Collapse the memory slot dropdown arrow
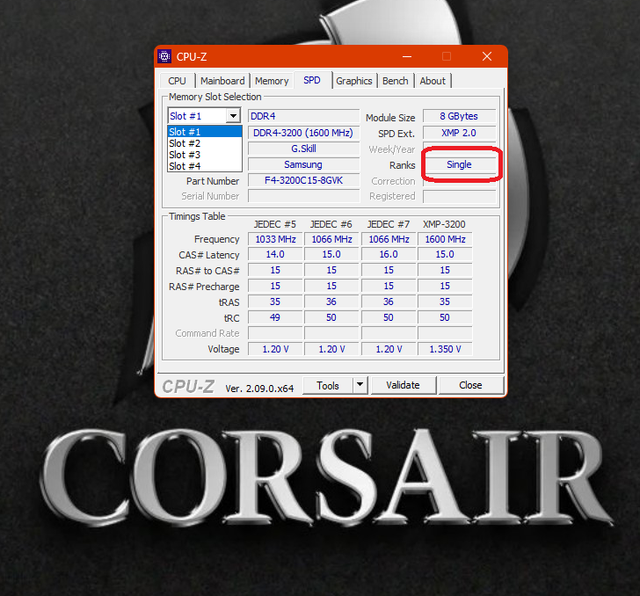The image size is (640, 596). [233, 116]
